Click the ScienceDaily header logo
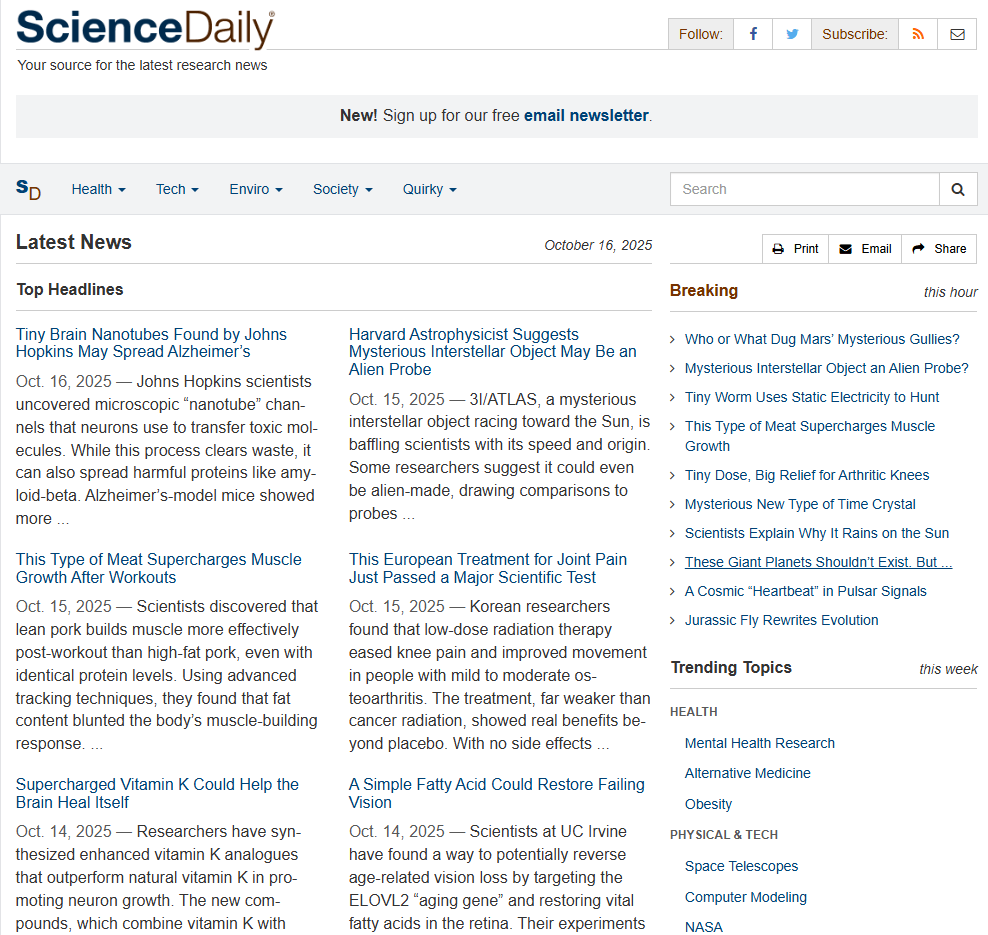The image size is (988, 935). pyautogui.click(x=144, y=31)
